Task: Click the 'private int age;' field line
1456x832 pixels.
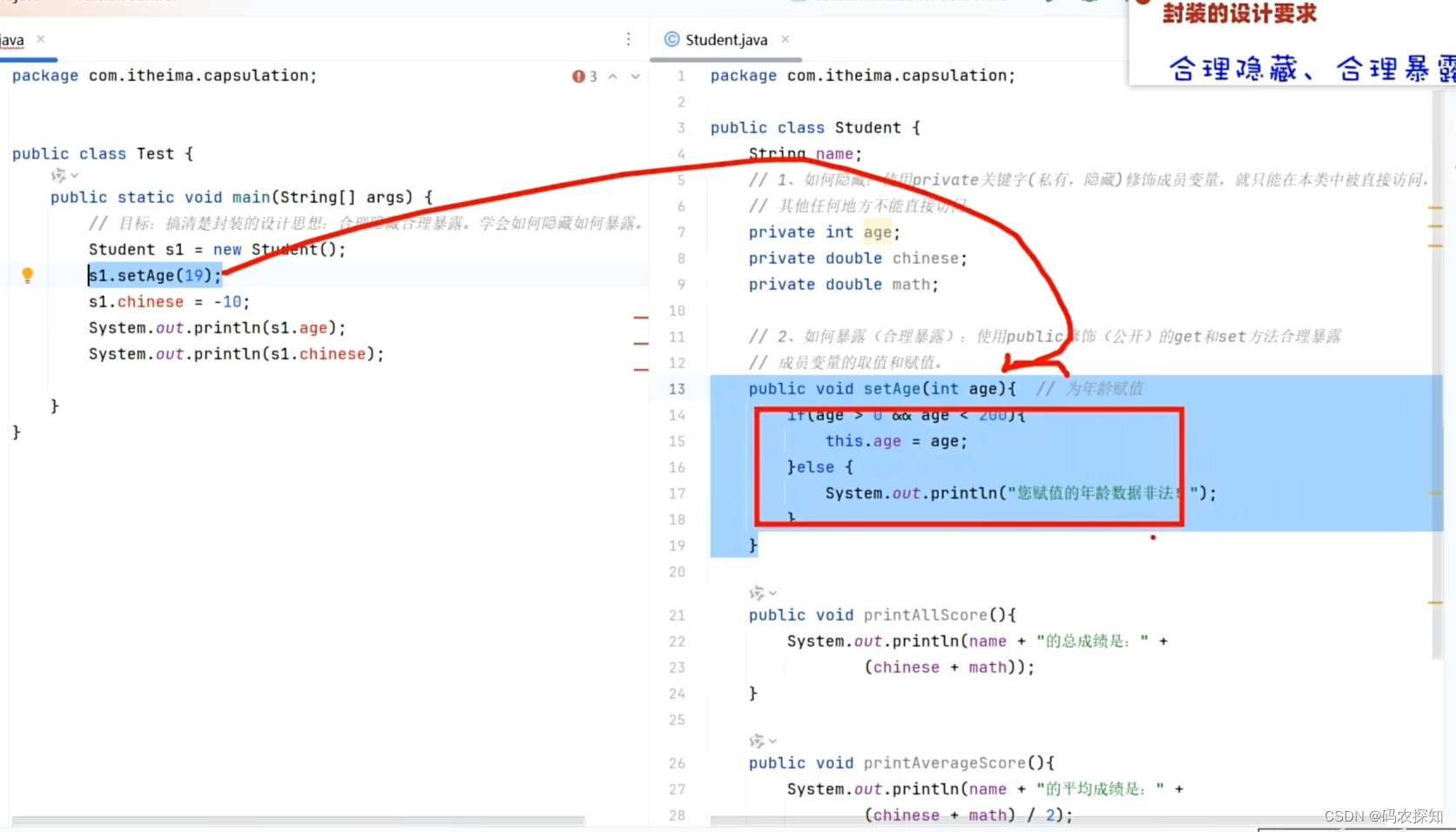Action: pyautogui.click(x=825, y=232)
